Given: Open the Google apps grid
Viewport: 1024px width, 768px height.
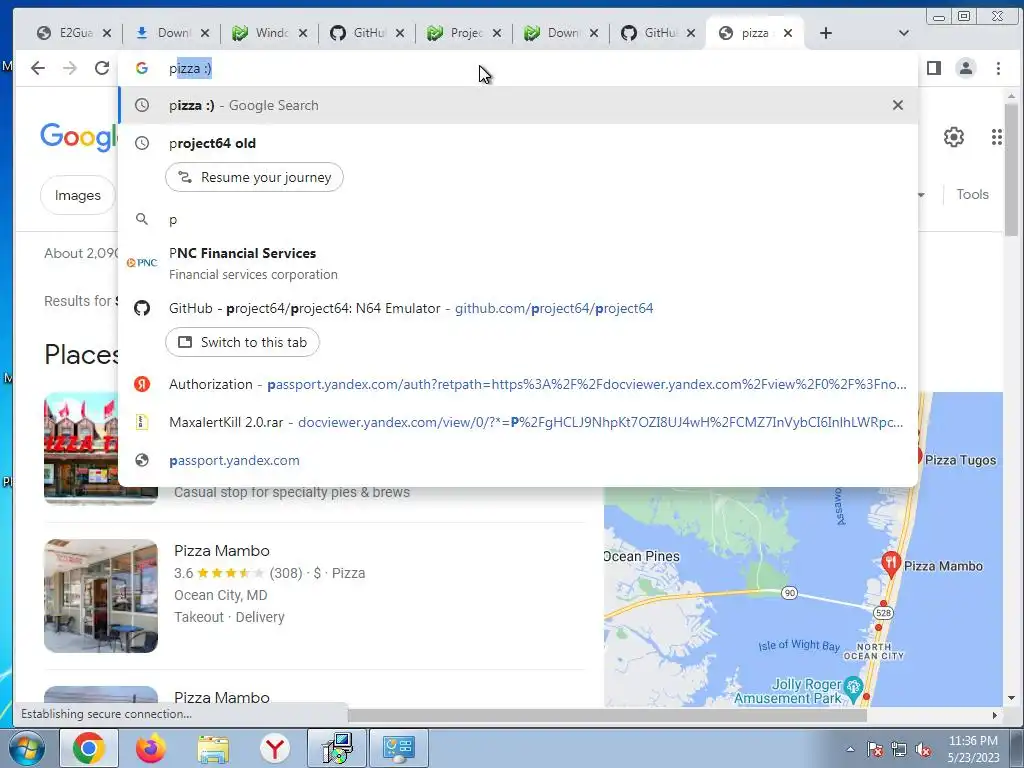Looking at the screenshot, I should click(997, 137).
